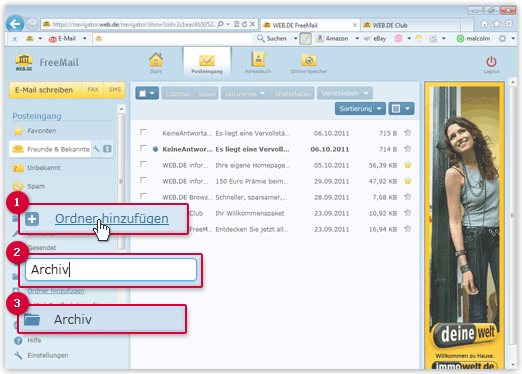Select the Posteingang navigation tab

(x=207, y=63)
